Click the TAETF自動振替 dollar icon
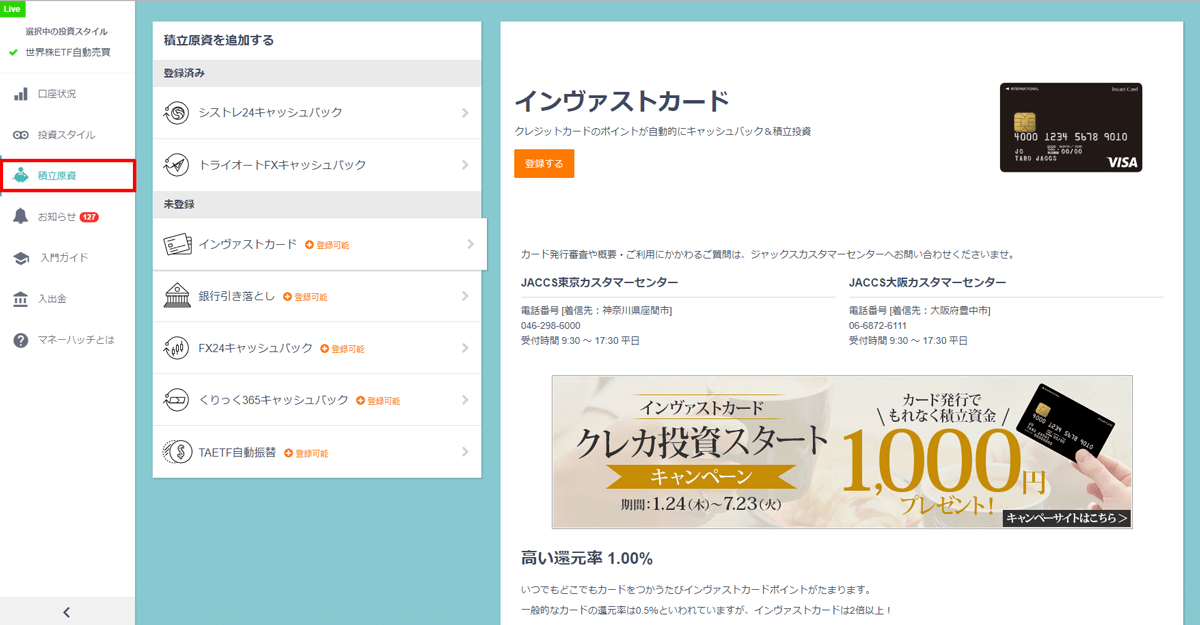Screen dimensions: 1200x625 pyautogui.click(x=177, y=452)
